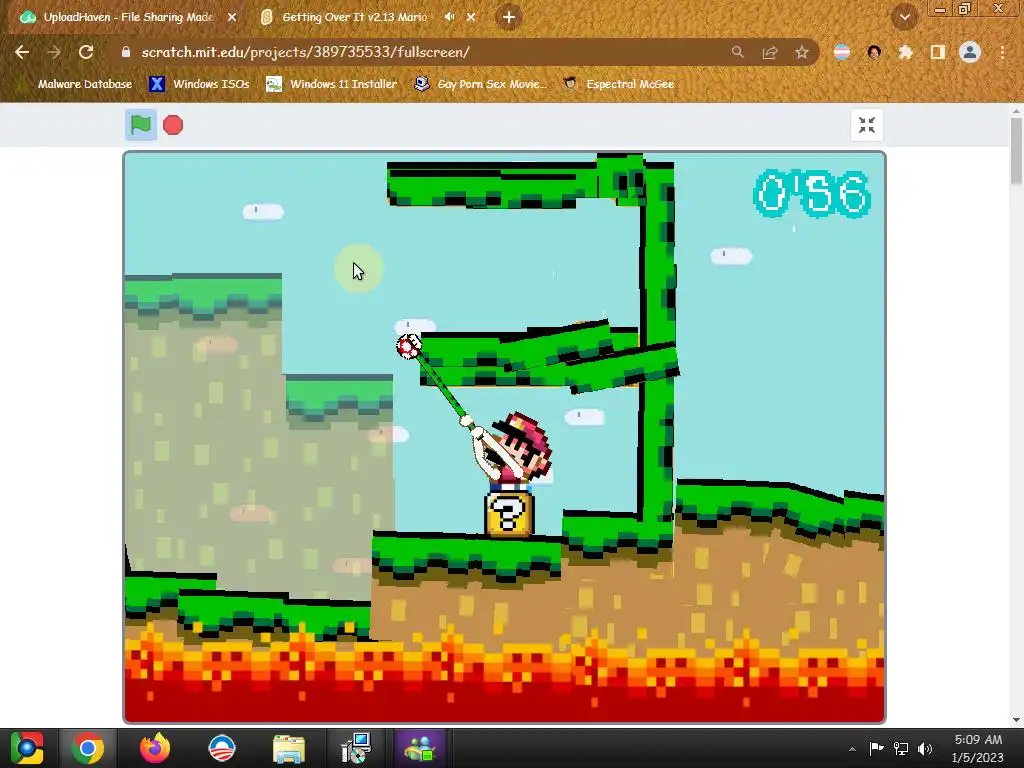Open Google Chrome from the taskbar
Viewport: 1024px width, 768px height.
point(88,748)
